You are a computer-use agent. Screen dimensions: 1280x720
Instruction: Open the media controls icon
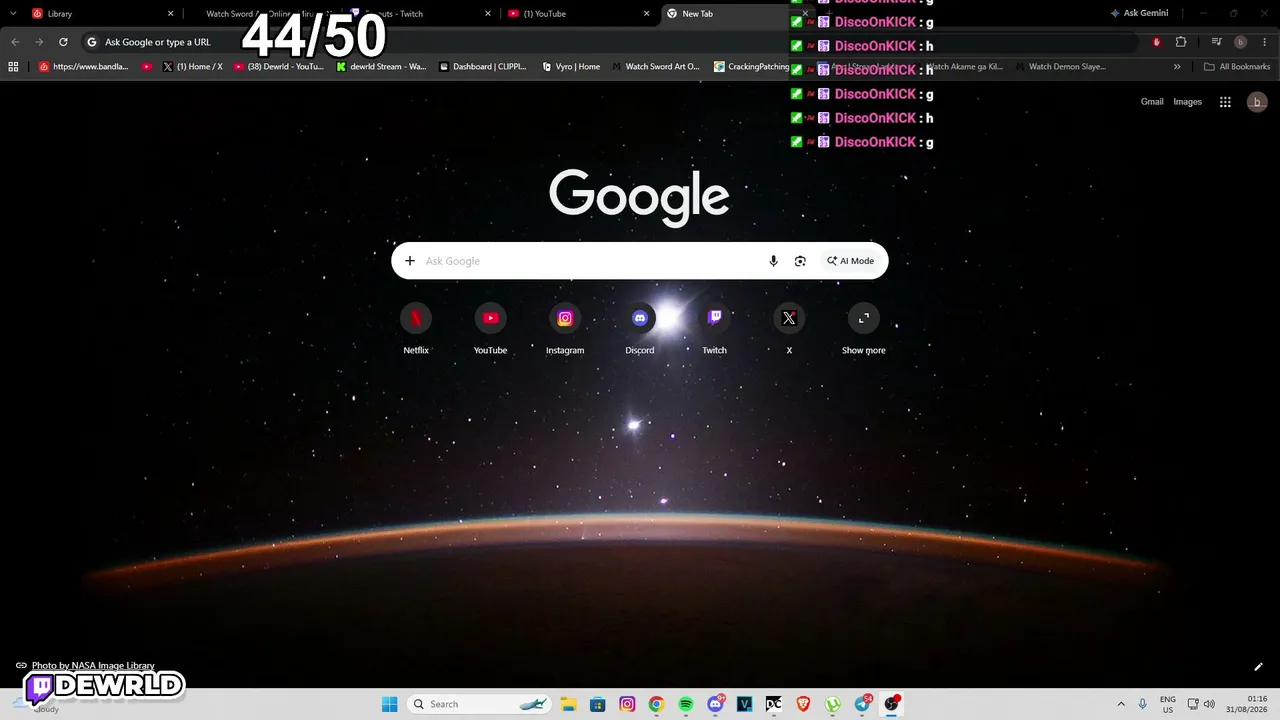[x=1216, y=42]
